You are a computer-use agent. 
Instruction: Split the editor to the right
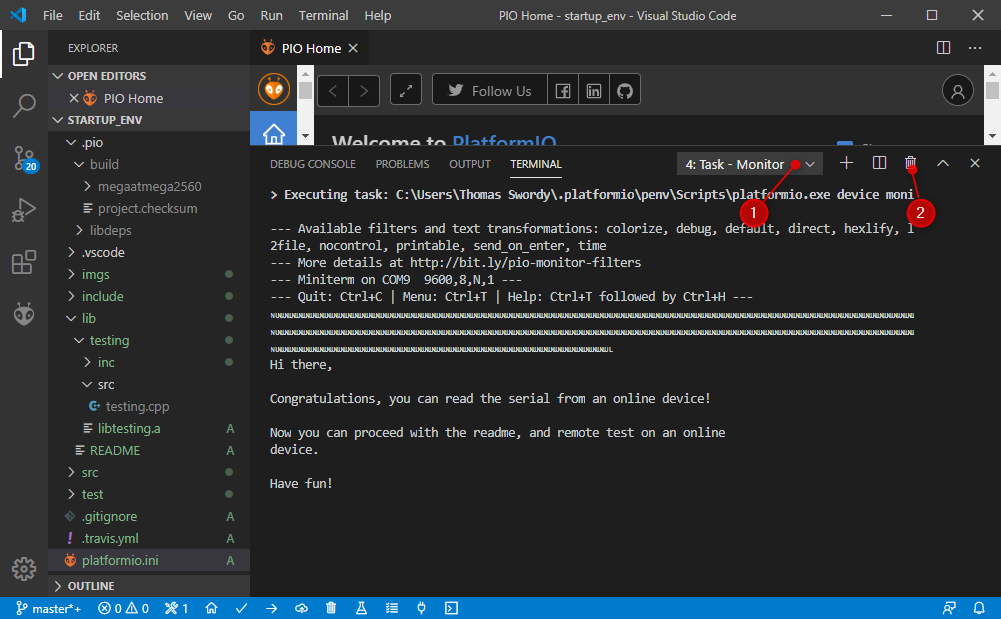pos(943,48)
